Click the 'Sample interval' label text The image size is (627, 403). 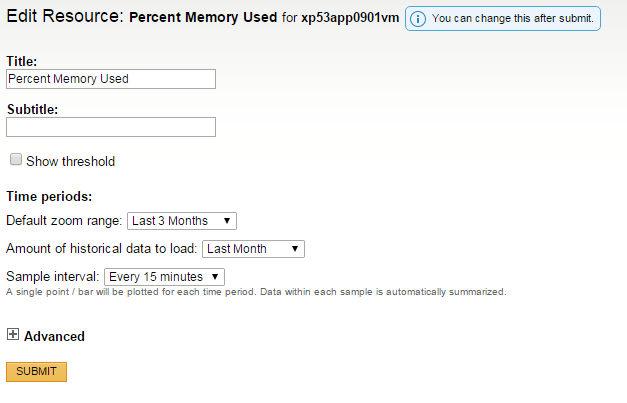pos(52,276)
